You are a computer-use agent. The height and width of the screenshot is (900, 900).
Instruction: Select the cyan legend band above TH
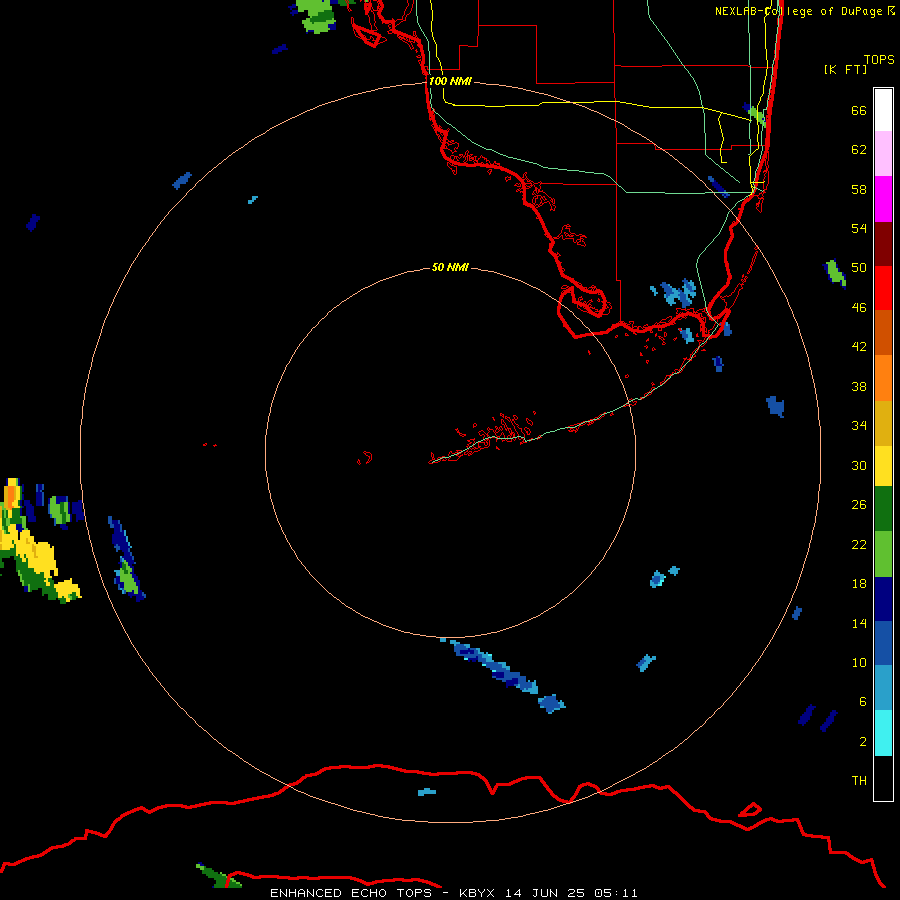click(883, 732)
